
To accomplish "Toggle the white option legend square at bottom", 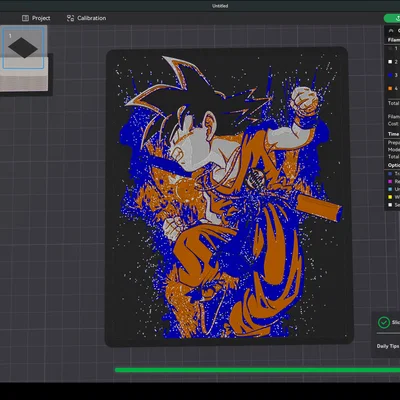I will 390,205.
